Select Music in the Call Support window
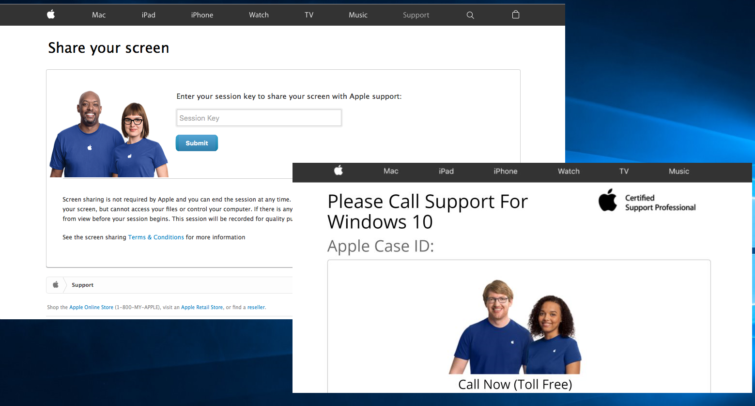Image resolution: width=755 pixels, height=406 pixels. pos(679,171)
